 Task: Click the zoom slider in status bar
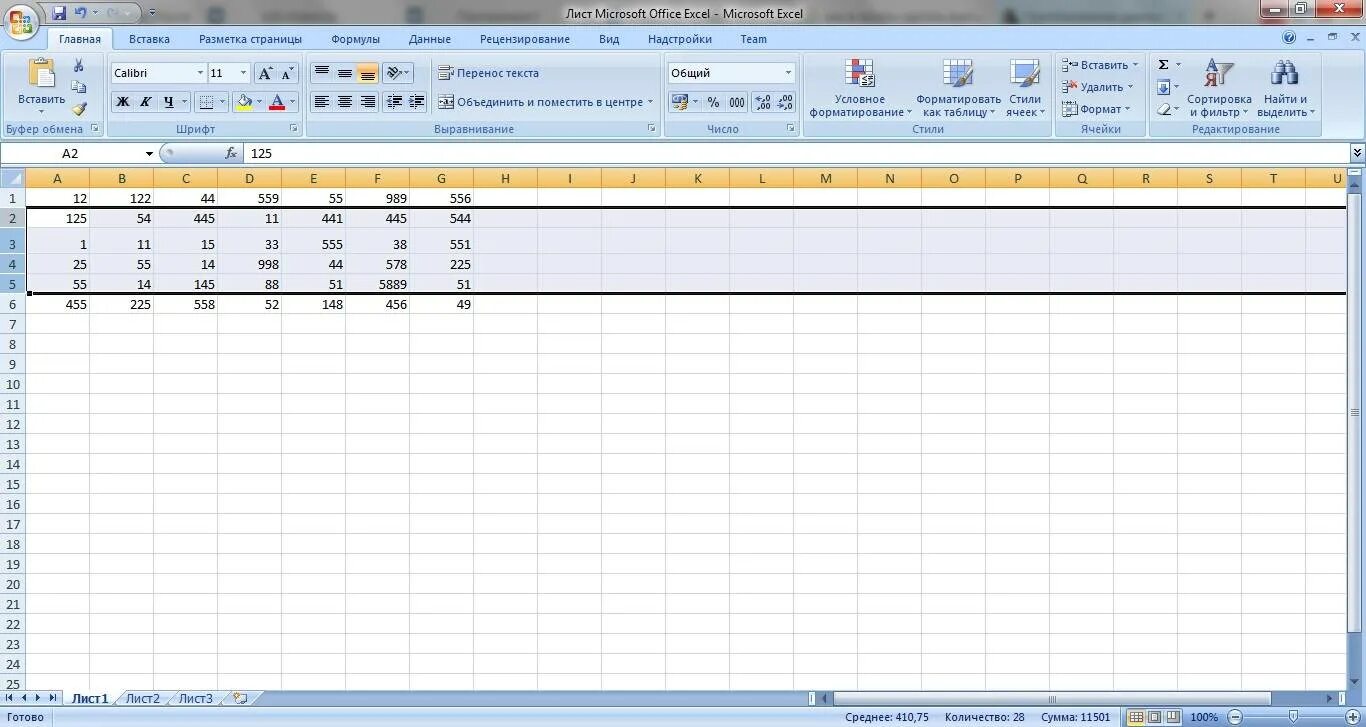1293,717
